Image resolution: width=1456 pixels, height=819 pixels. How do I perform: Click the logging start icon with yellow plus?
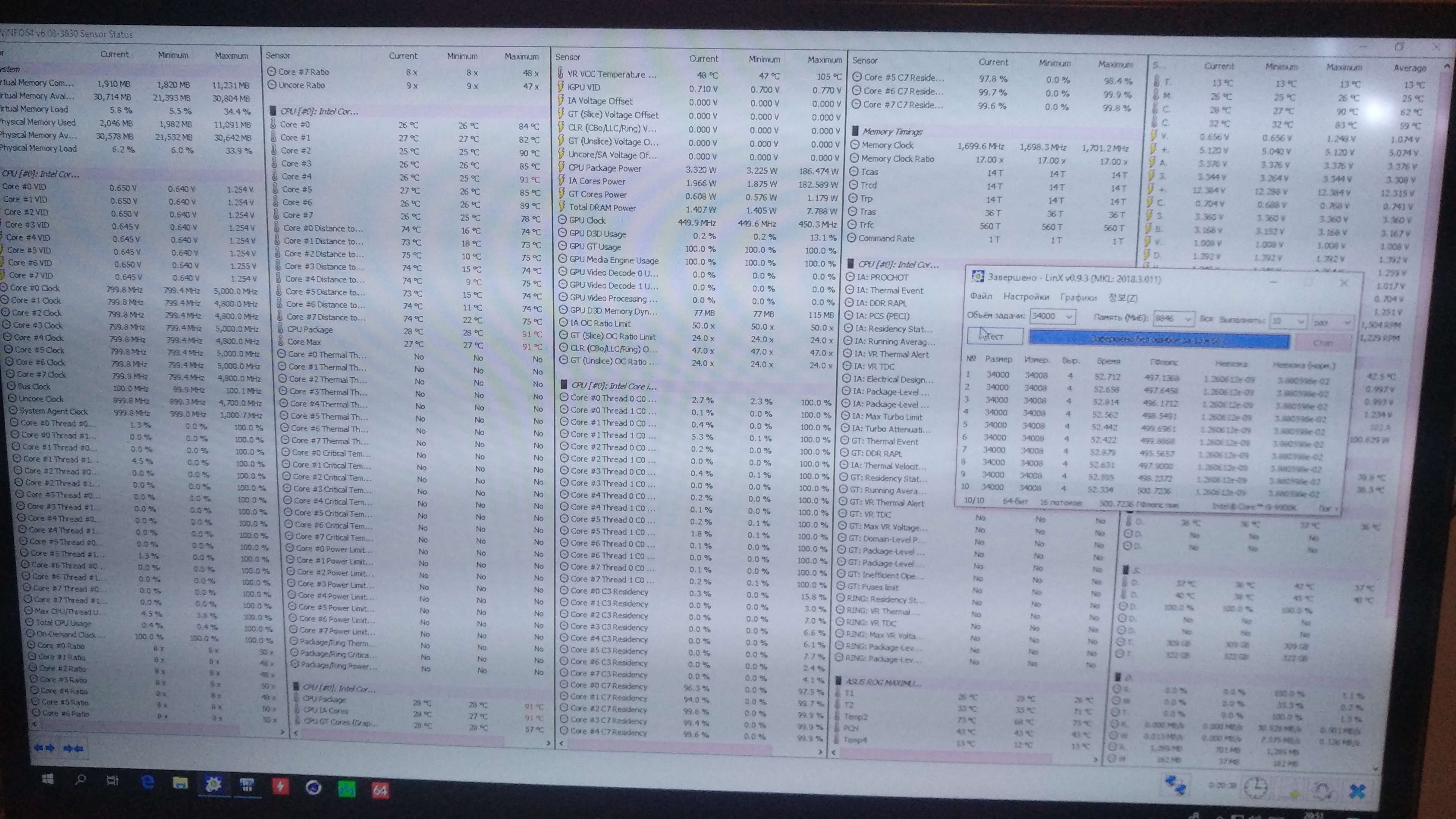tap(1293, 791)
